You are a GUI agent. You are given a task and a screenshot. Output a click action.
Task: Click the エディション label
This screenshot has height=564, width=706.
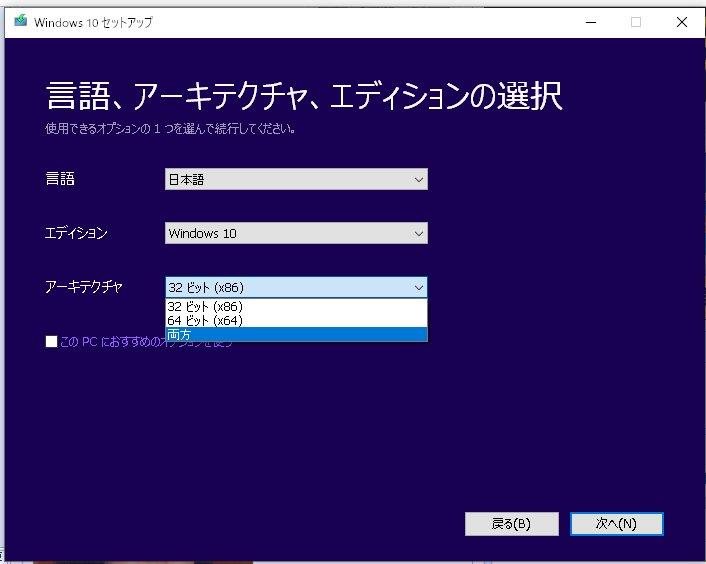coord(76,233)
